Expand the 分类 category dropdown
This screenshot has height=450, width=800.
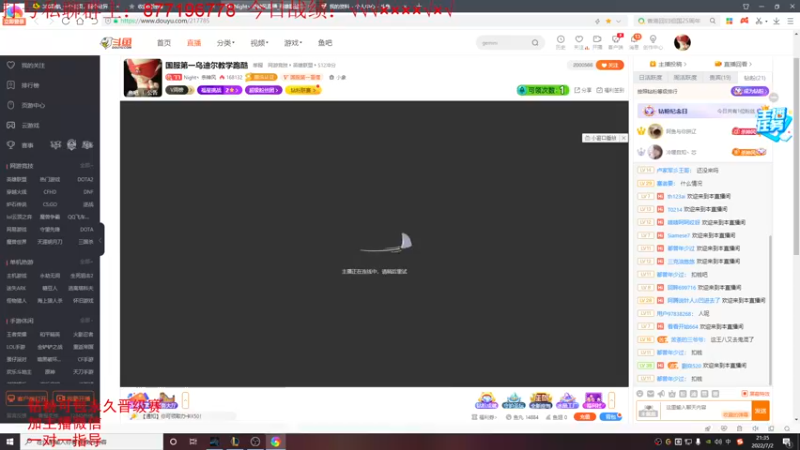coord(226,43)
